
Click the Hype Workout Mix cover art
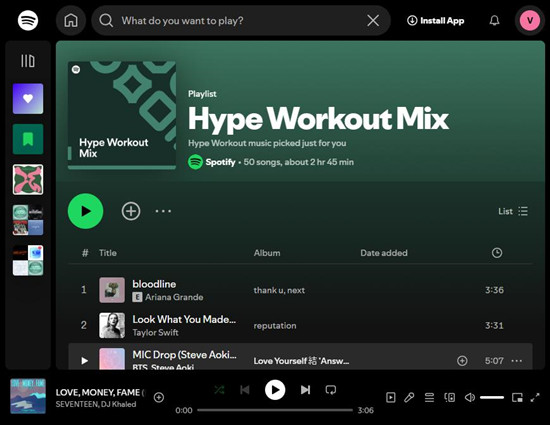[x=122, y=115]
